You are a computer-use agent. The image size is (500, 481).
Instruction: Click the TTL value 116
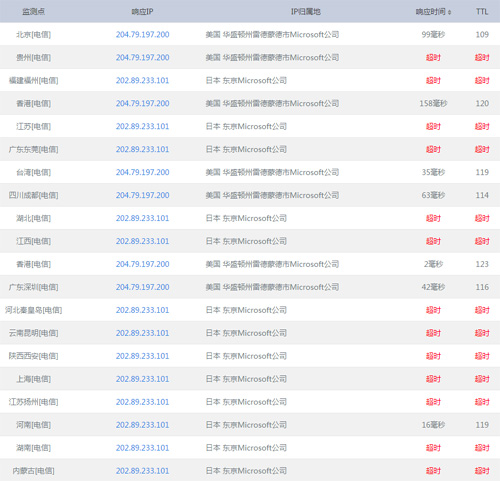tap(482, 287)
